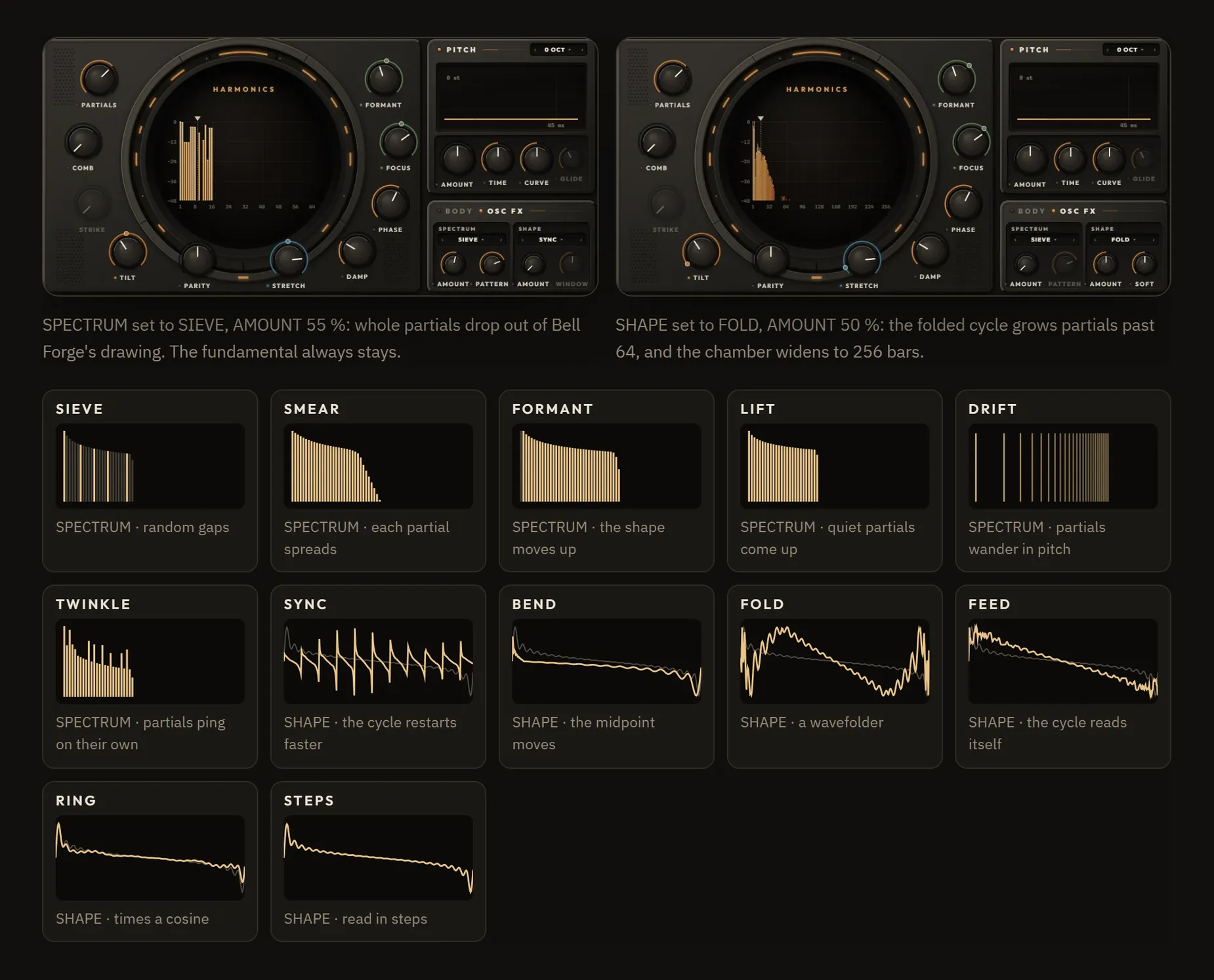This screenshot has width=1214, height=980.
Task: Click next arrow beside SYNC shape selector
Action: (x=581, y=240)
